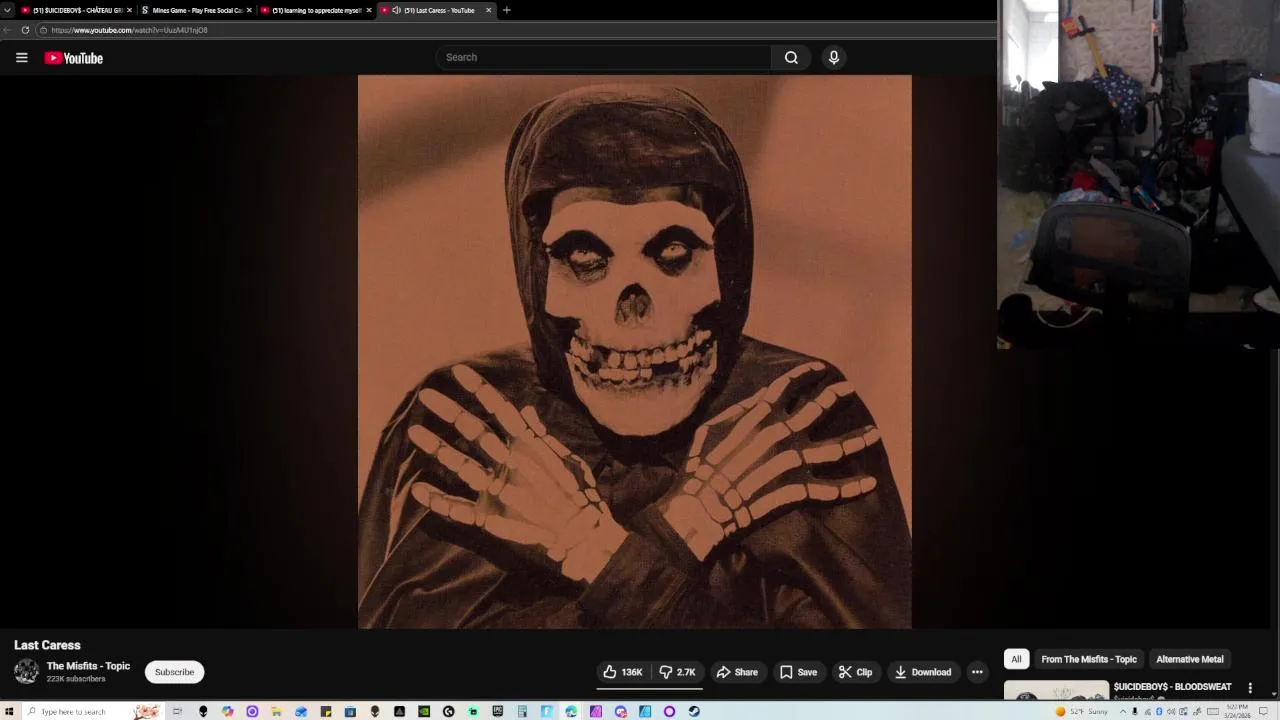Open $UICIDEBOY$ - BLOODSWEAT recommended video
Image resolution: width=1280 pixels, height=720 pixels.
(1172, 687)
